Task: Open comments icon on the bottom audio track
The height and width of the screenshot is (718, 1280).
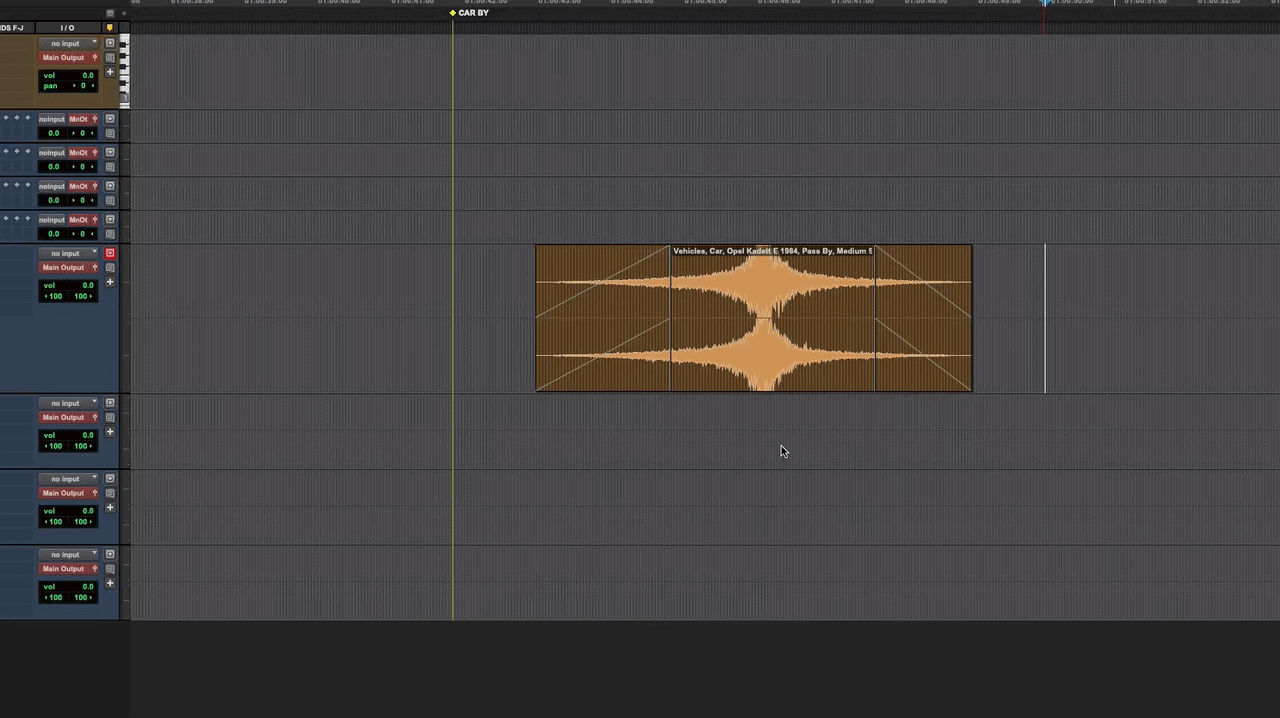Action: click(110, 569)
